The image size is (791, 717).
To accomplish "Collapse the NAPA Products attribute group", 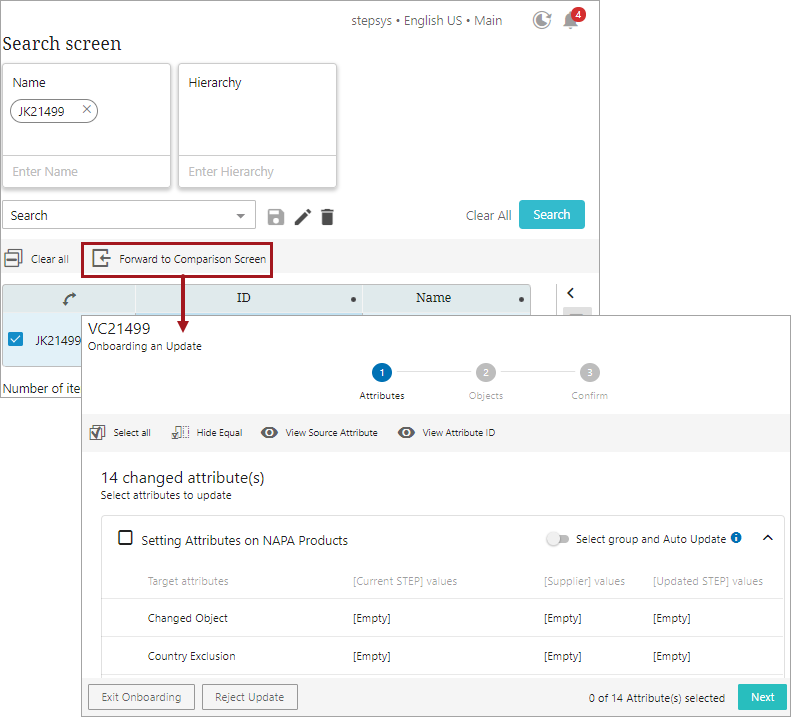I will (768, 538).
